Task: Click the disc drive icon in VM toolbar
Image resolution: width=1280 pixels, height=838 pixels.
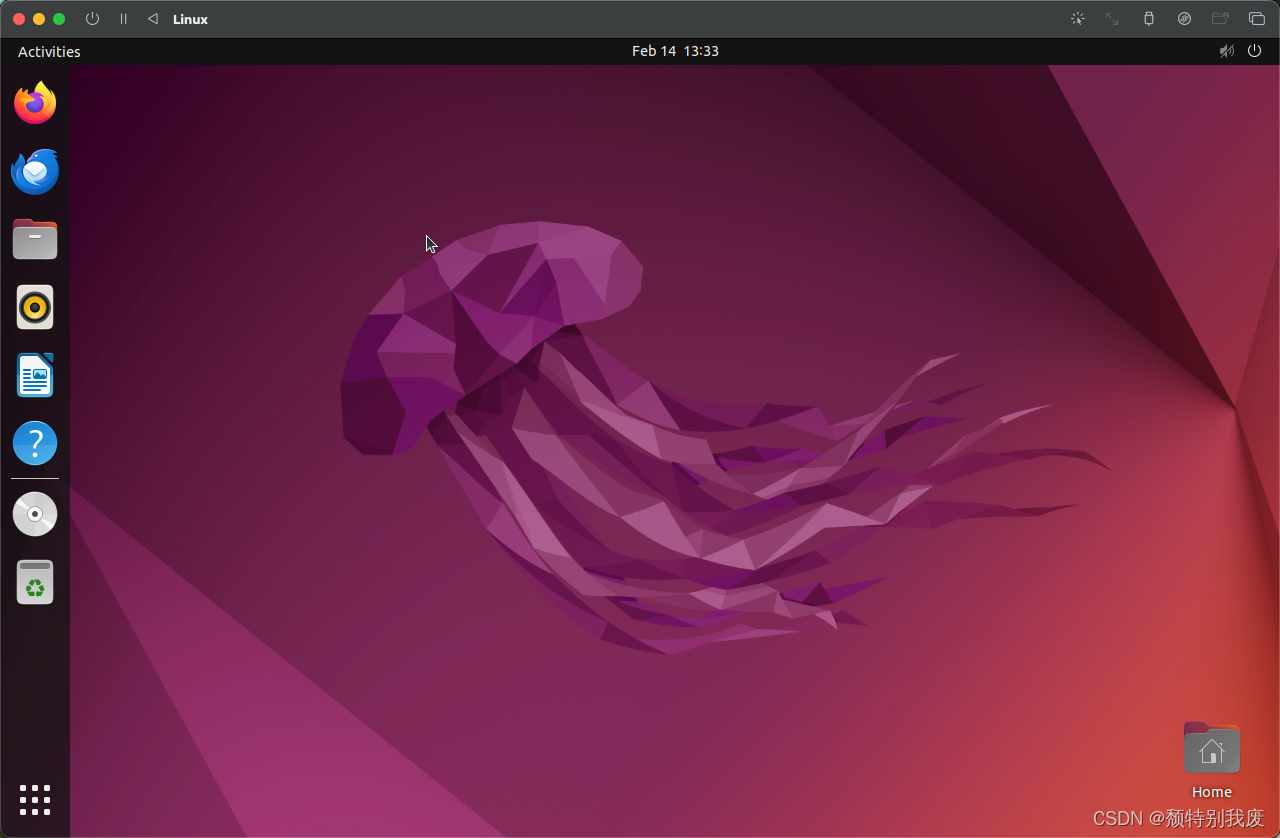Action: (x=1184, y=19)
